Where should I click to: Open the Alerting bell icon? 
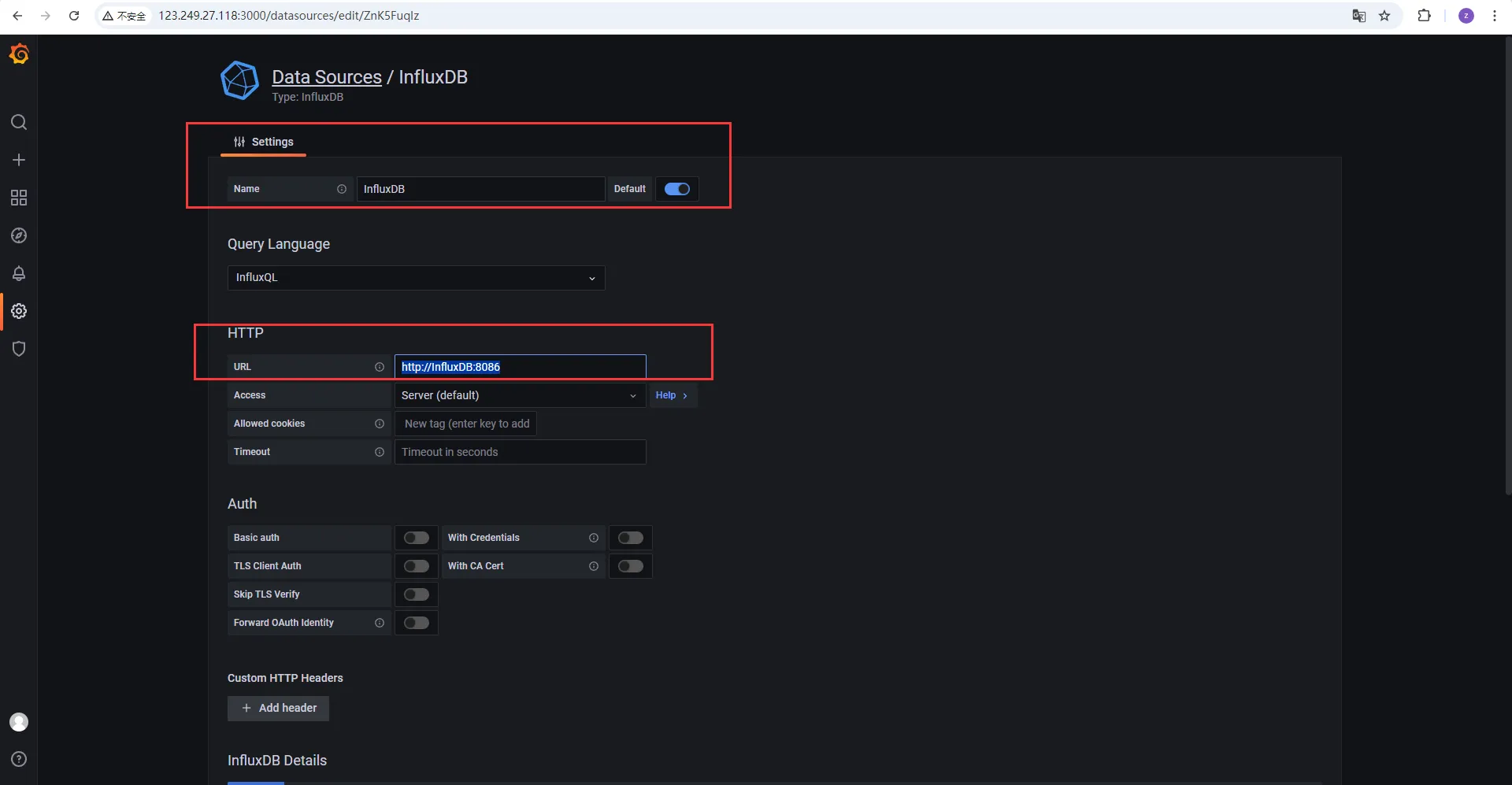[x=19, y=273]
